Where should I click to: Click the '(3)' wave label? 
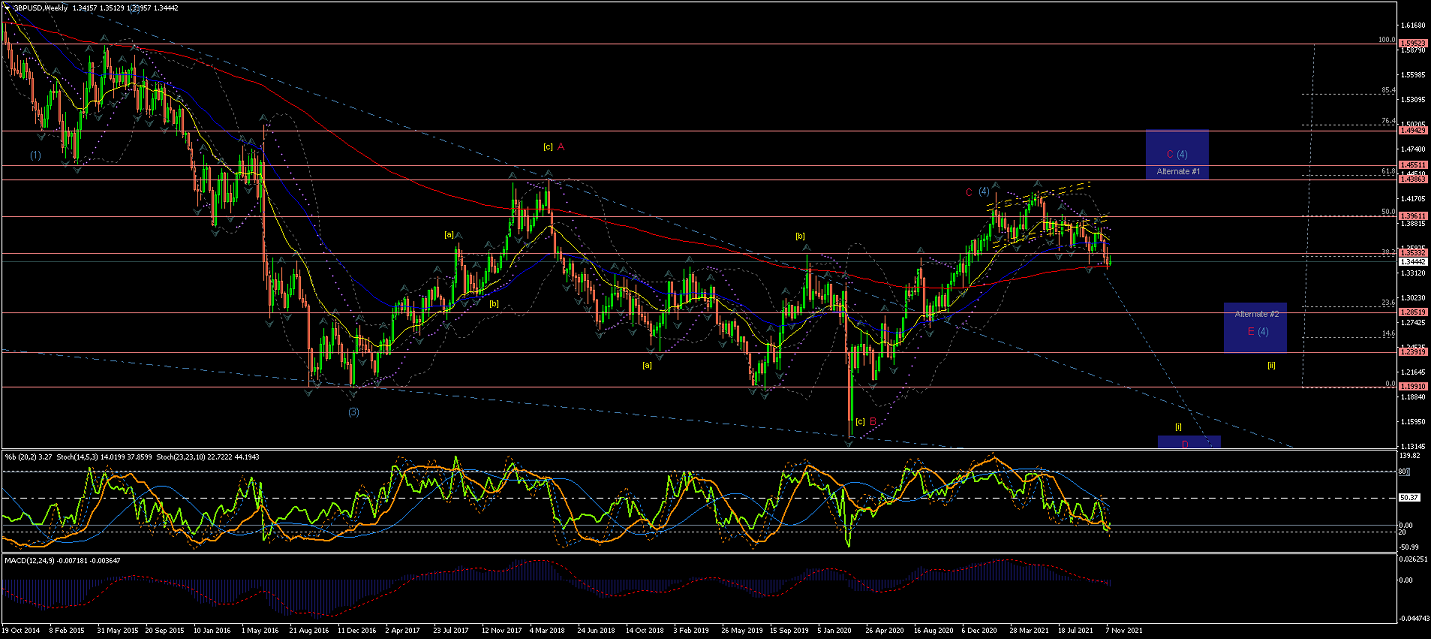pyautogui.click(x=353, y=411)
